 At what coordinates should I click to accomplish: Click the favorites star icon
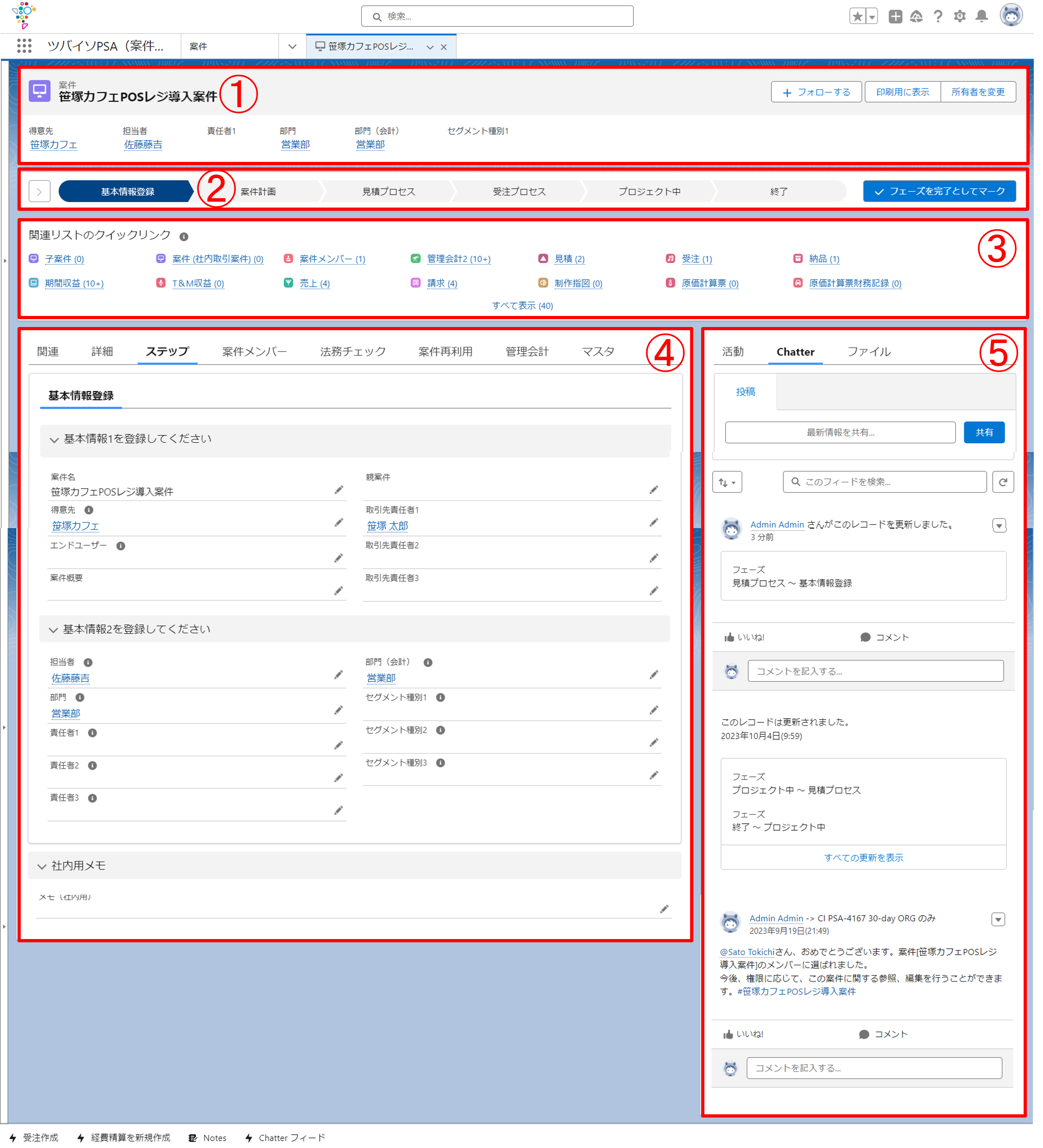[857, 17]
